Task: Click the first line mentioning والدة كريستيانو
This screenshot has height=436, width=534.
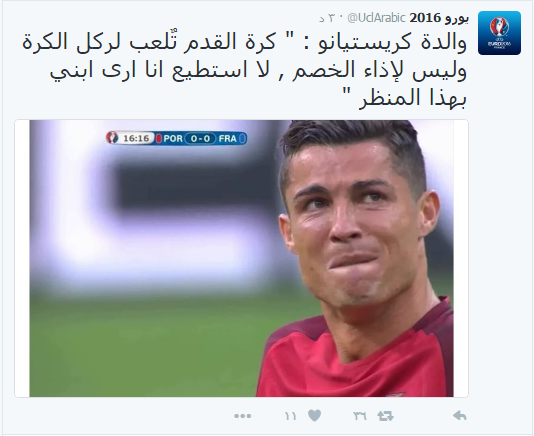Action: (x=244, y=43)
